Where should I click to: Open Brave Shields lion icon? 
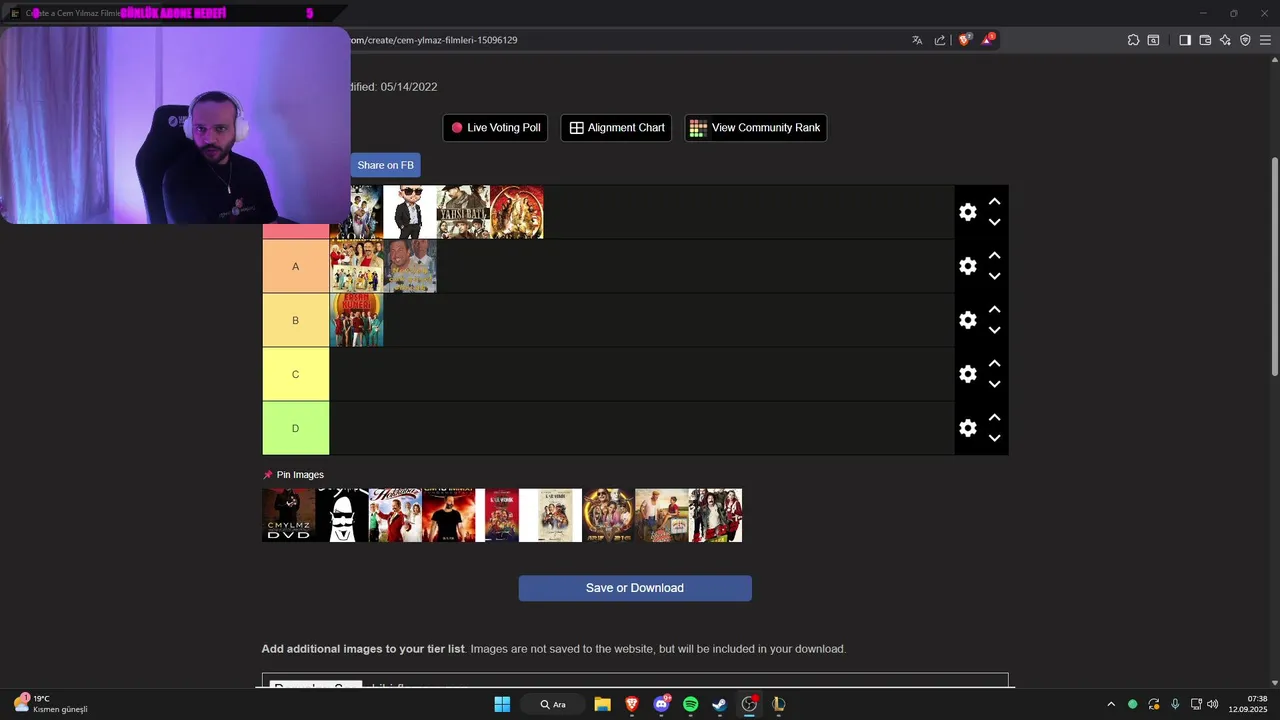(x=965, y=40)
